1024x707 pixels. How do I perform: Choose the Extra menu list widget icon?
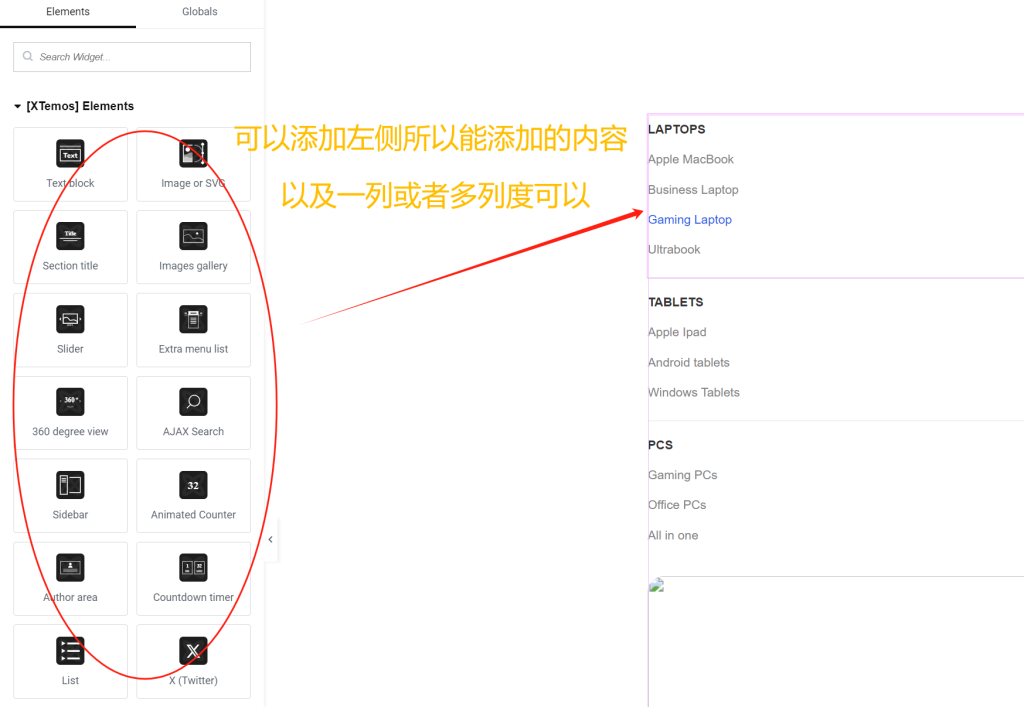point(193,319)
